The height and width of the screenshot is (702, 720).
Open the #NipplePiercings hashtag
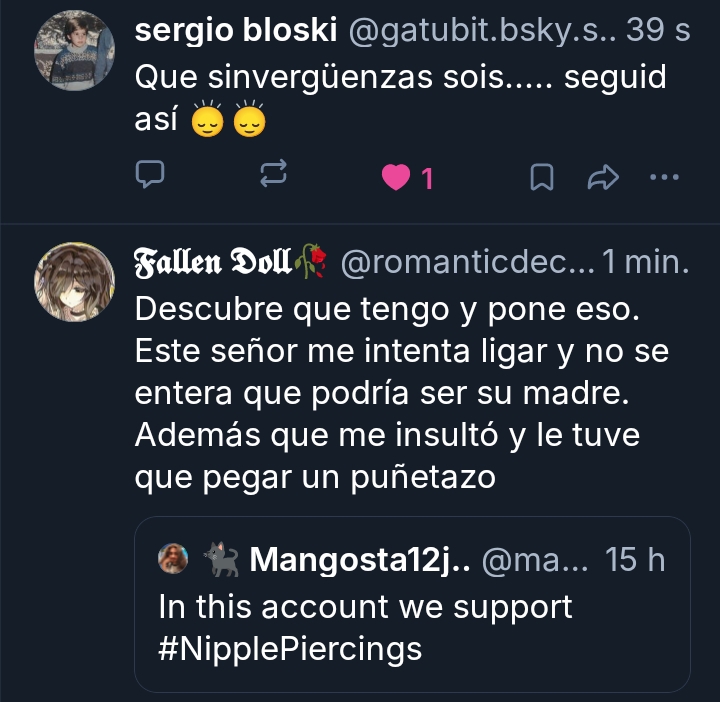[290, 649]
